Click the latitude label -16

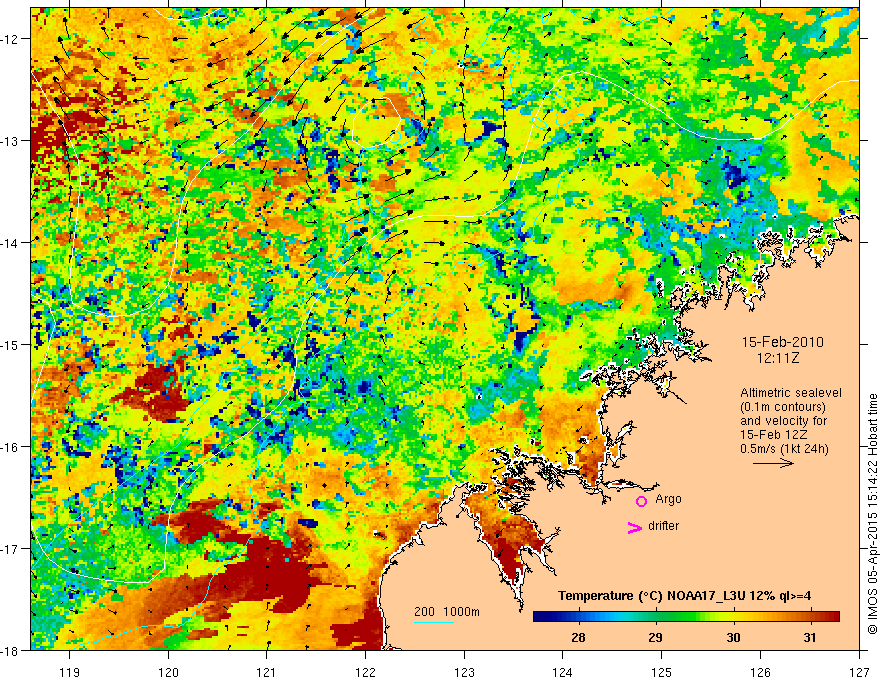pos(11,447)
